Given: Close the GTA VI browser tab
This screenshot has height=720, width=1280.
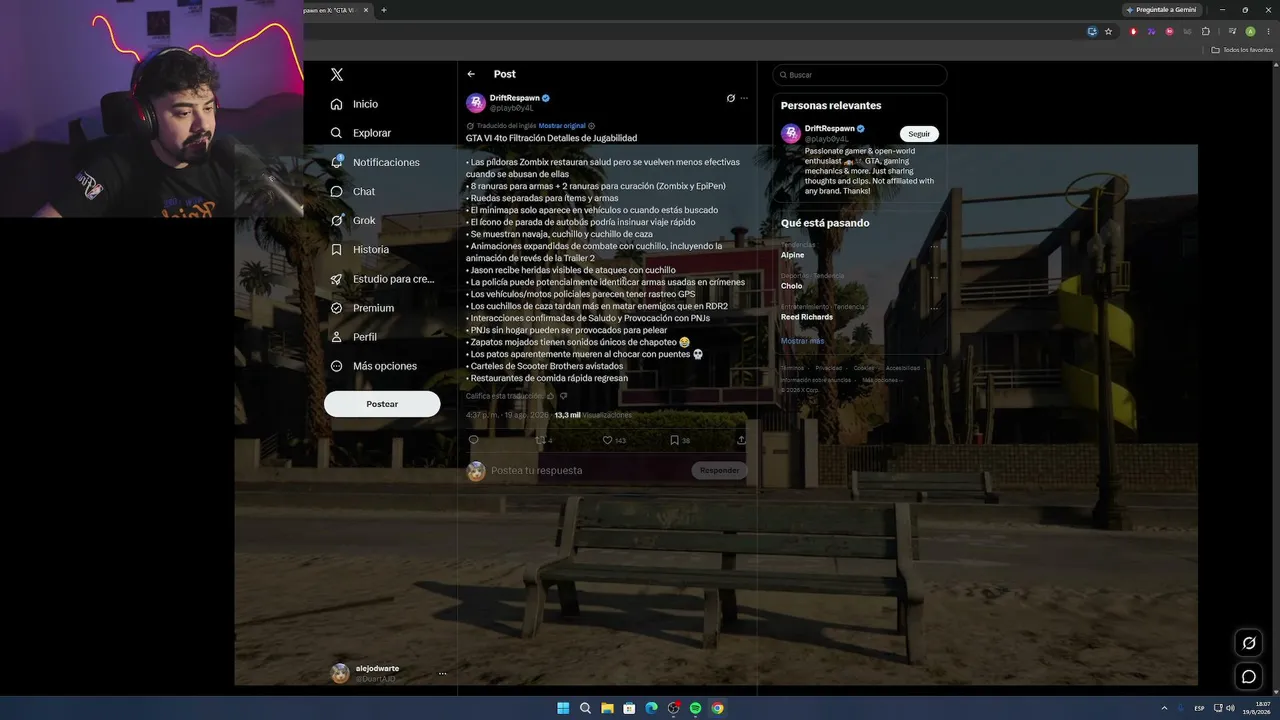Looking at the screenshot, I should 366,10.
